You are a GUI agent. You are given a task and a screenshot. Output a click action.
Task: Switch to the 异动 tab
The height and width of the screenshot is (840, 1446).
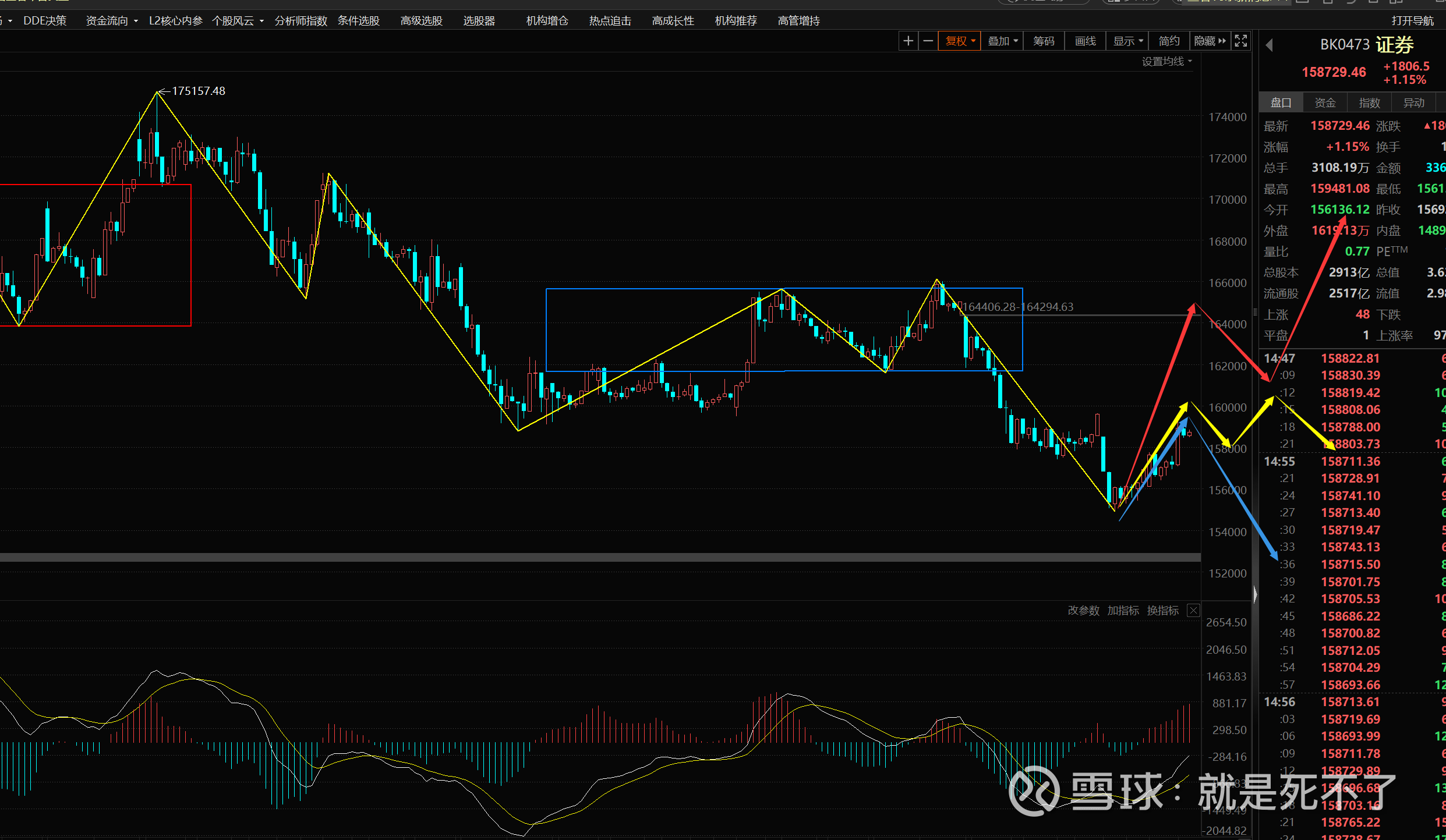tap(1413, 103)
